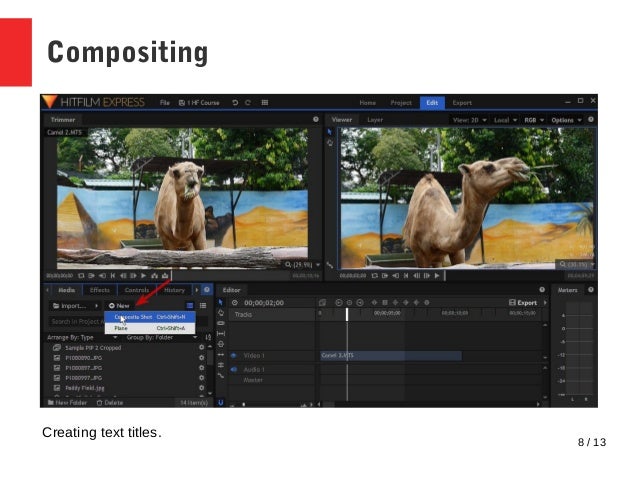
Task: Open the Group By: Folder dropdown
Action: click(x=162, y=337)
